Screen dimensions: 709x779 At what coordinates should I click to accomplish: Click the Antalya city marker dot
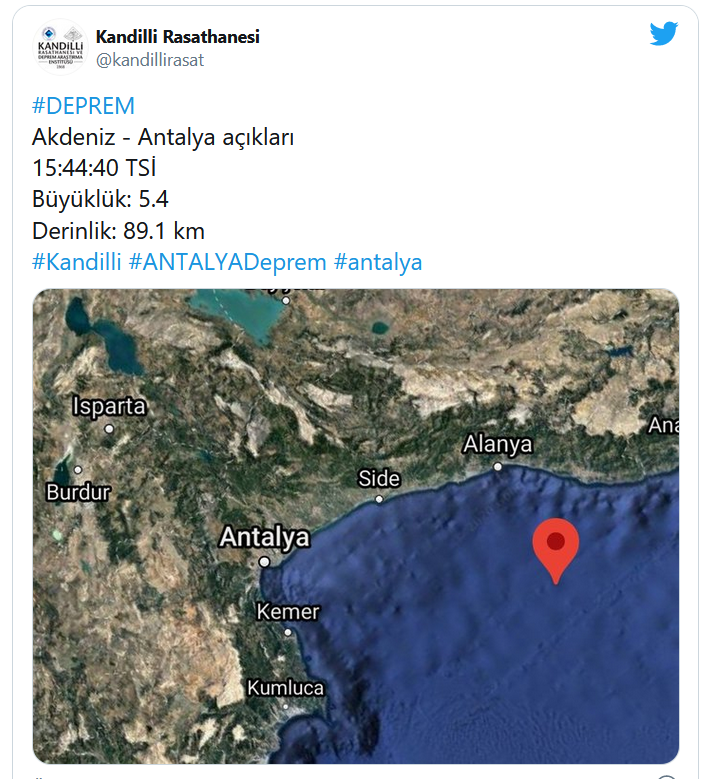tap(265, 562)
